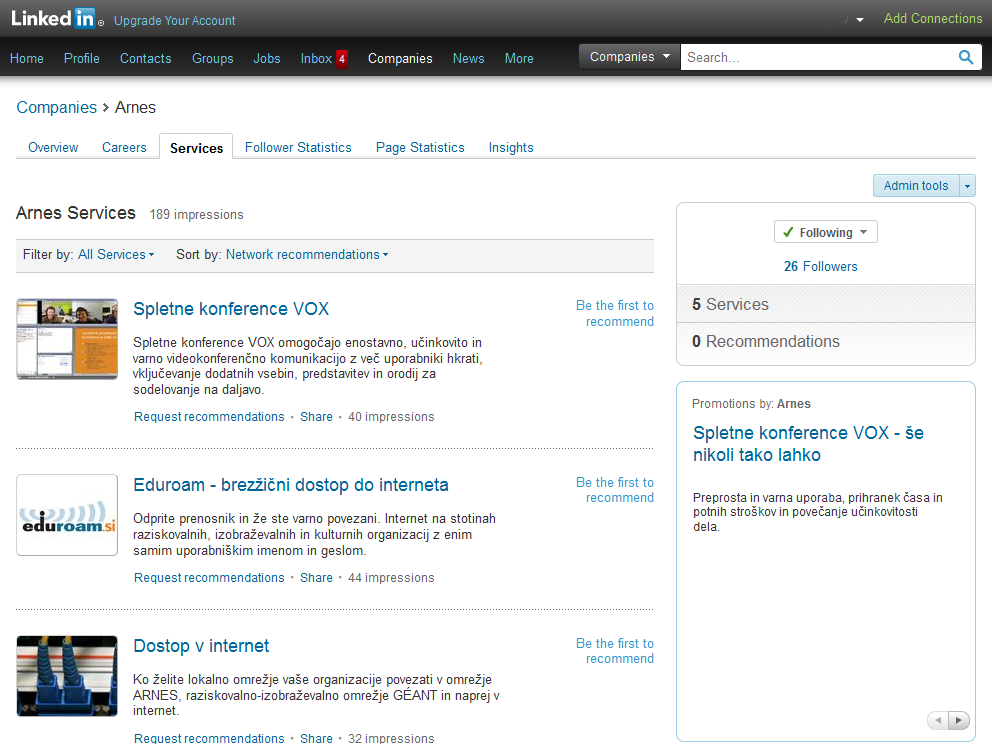
Task: Open Sort by Network recommendations dropdown
Action: [306, 255]
